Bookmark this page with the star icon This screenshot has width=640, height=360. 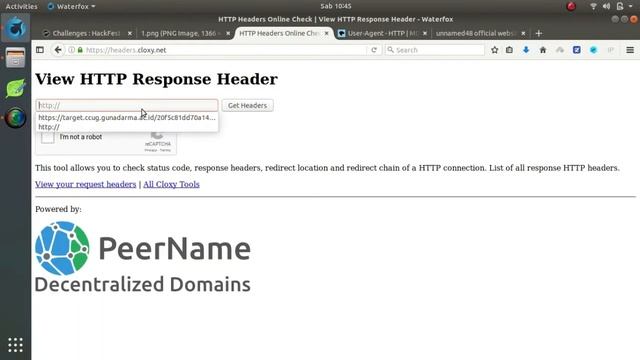click(x=495, y=50)
